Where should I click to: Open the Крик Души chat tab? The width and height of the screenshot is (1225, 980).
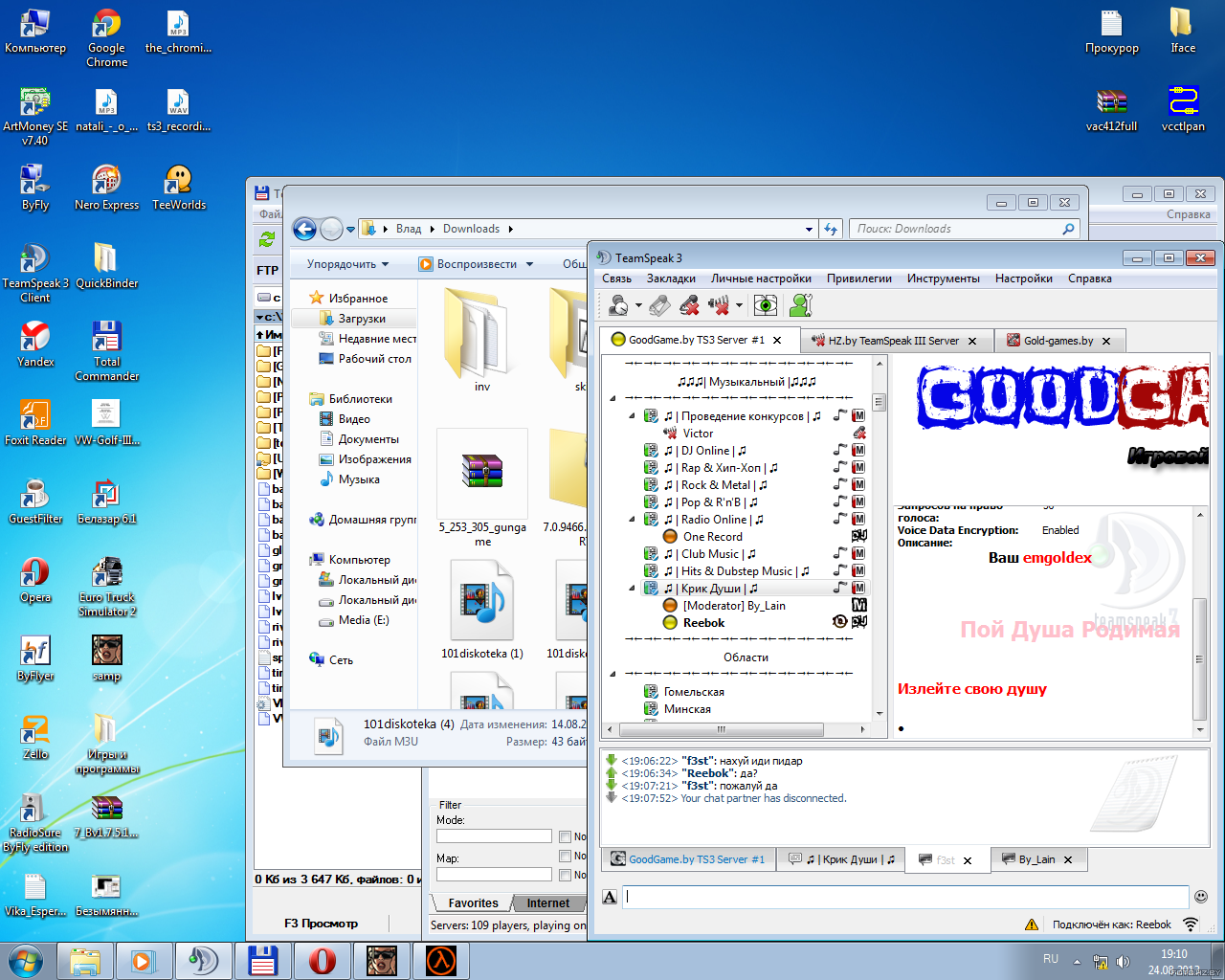click(x=841, y=859)
